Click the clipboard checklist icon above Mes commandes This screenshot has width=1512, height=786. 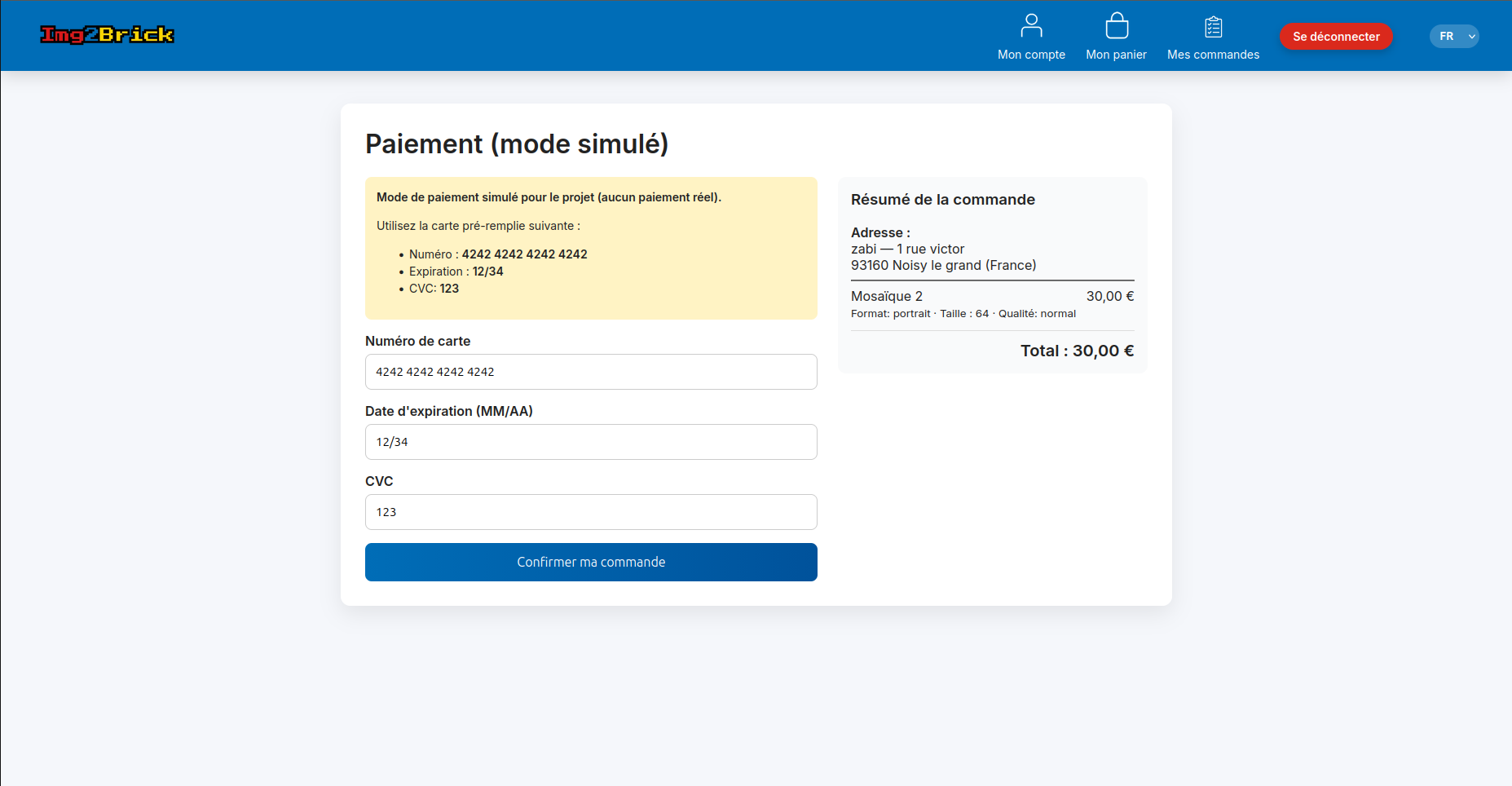coord(1213,27)
